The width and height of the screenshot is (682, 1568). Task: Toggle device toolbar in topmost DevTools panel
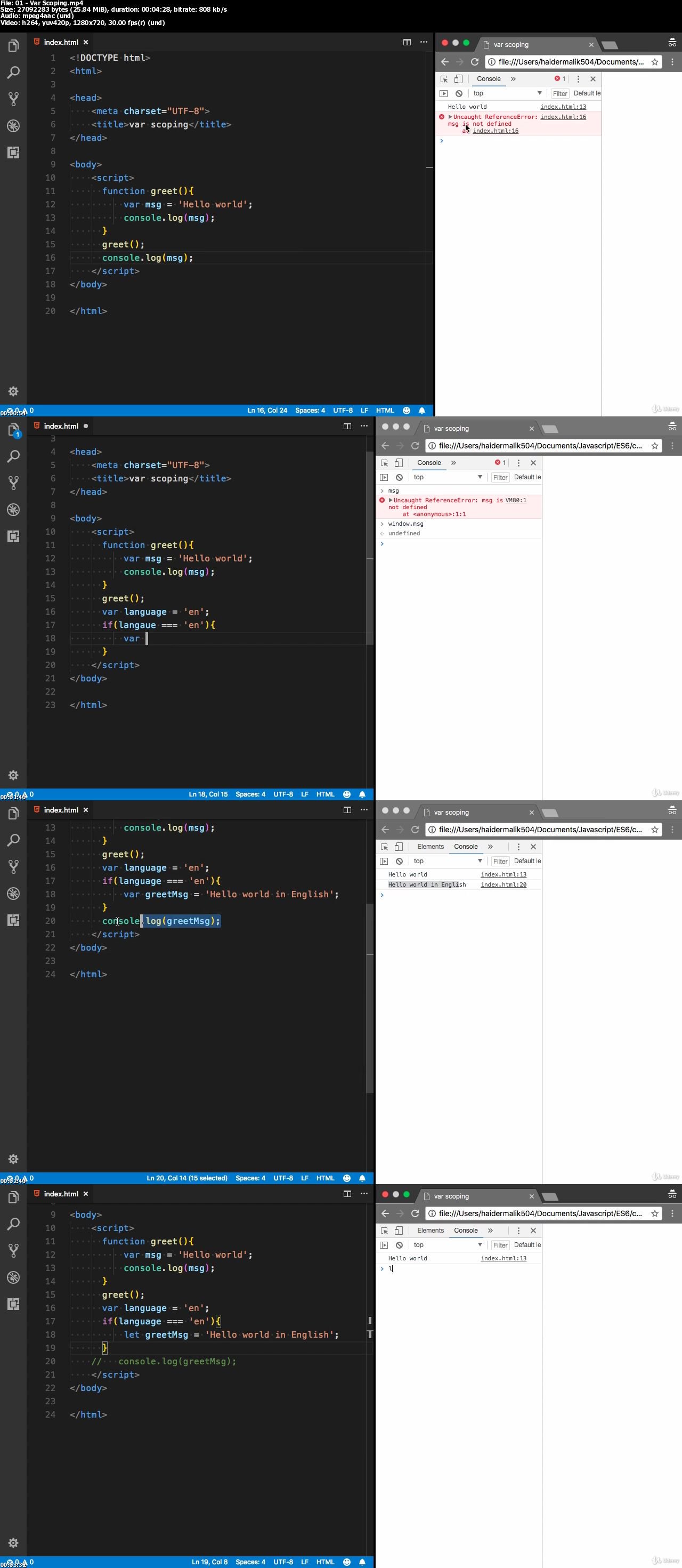[x=458, y=79]
